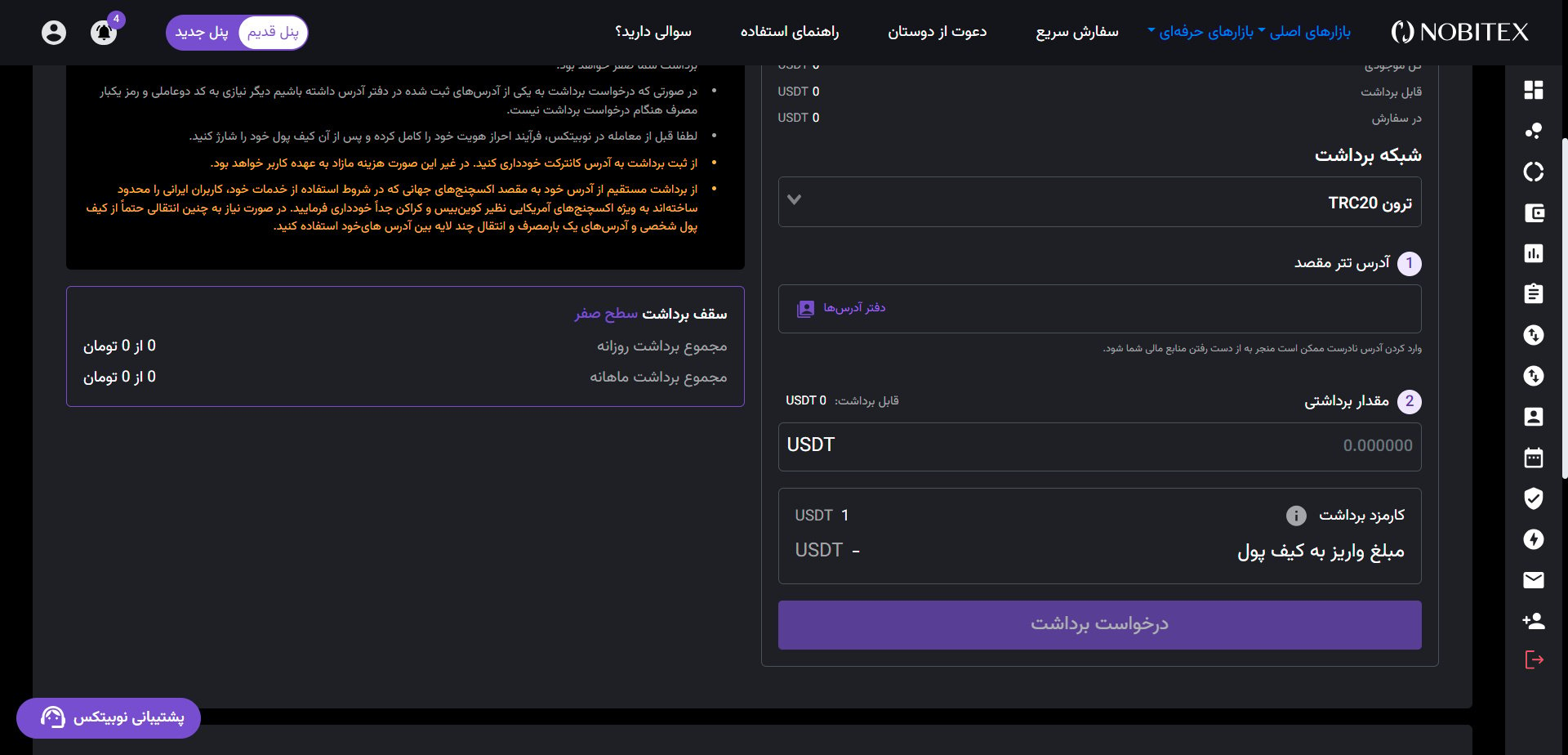The width and height of the screenshot is (1568, 755).
Task: Click the lower swap-arrows circle icon in the sidebar
Action: (x=1534, y=376)
